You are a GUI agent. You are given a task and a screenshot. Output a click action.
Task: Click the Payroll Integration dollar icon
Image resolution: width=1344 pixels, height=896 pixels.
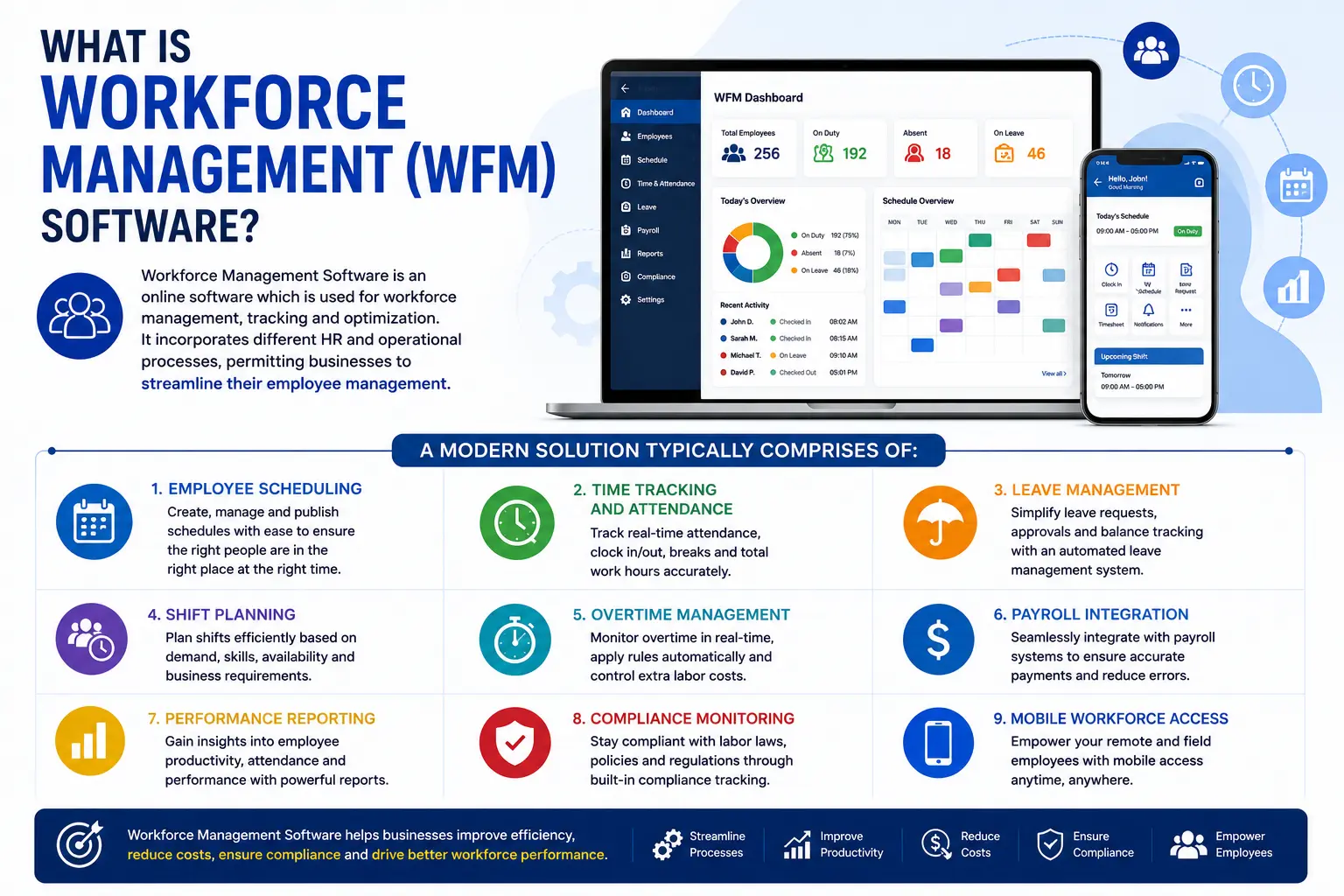[x=938, y=639]
